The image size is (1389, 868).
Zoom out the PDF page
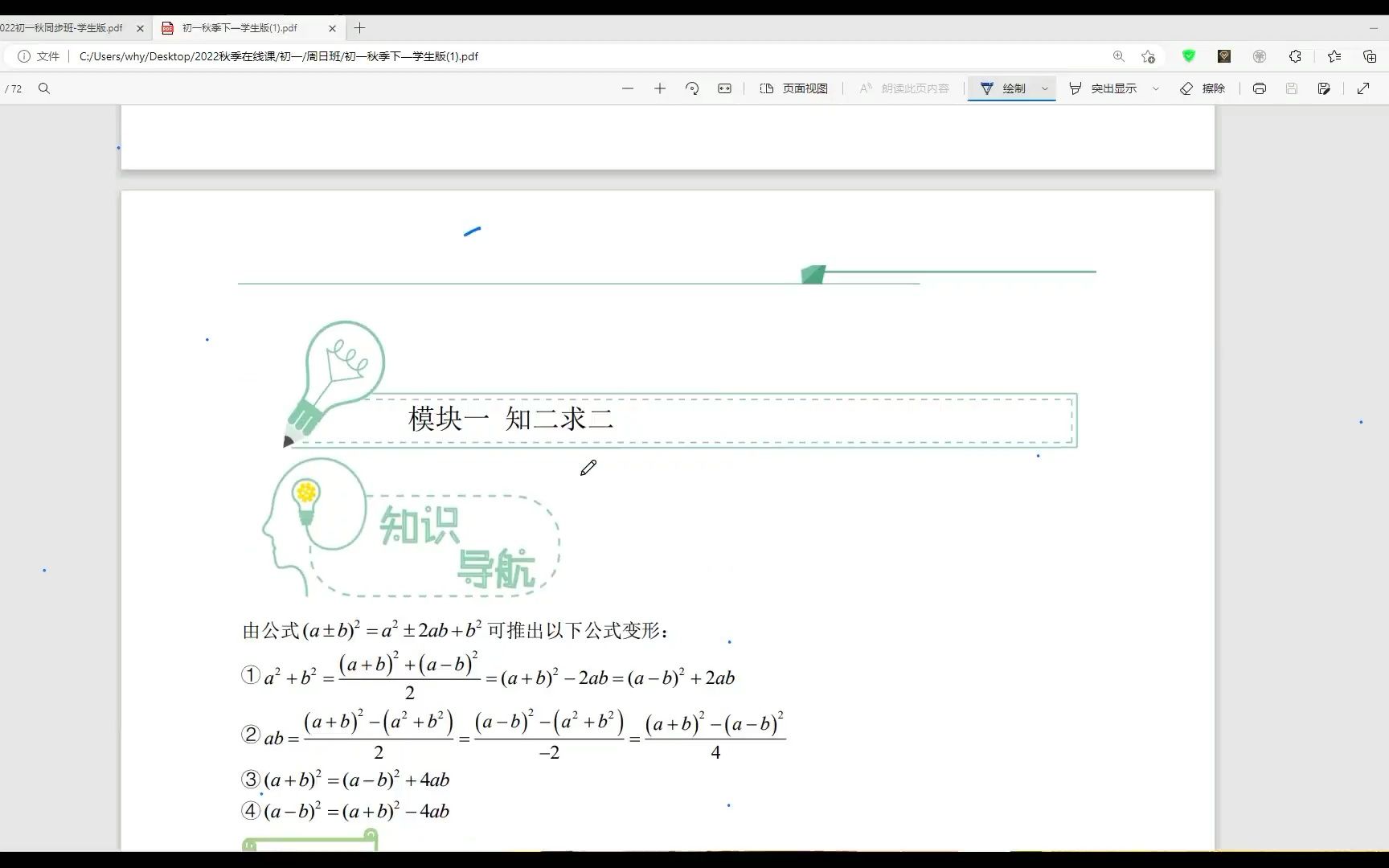(x=628, y=88)
